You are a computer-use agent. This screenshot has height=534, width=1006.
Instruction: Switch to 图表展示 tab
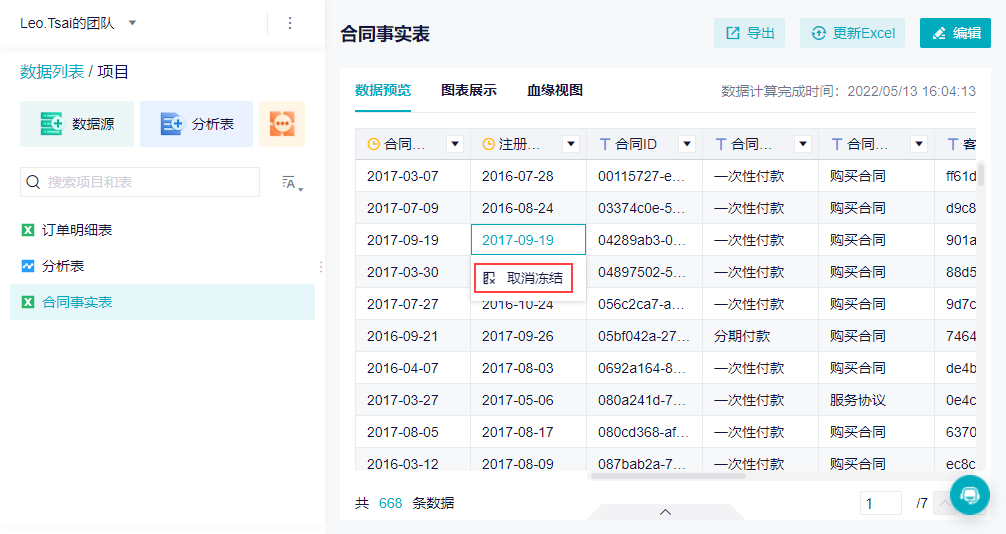pyautogui.click(x=469, y=90)
